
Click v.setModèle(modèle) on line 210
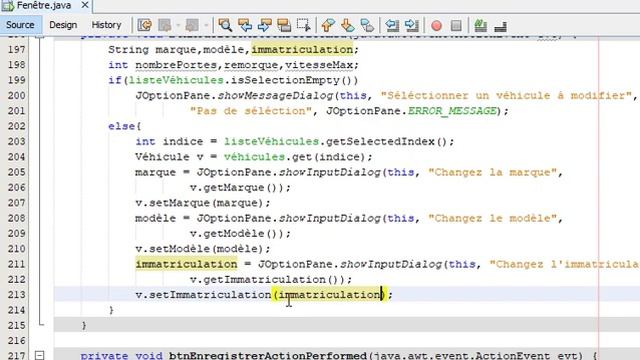tap(200, 249)
